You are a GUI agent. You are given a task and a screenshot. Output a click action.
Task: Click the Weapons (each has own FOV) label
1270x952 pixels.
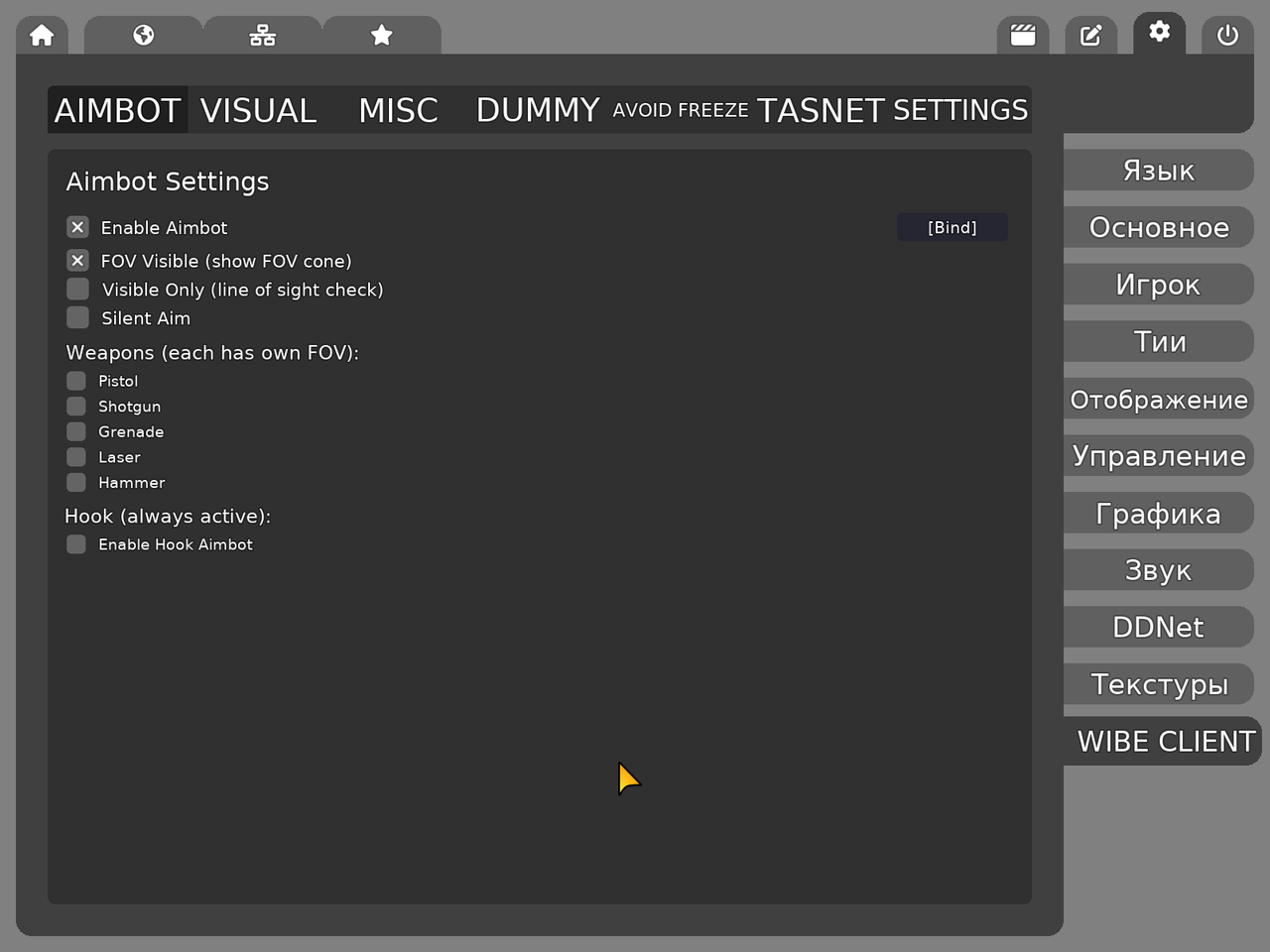coord(212,353)
